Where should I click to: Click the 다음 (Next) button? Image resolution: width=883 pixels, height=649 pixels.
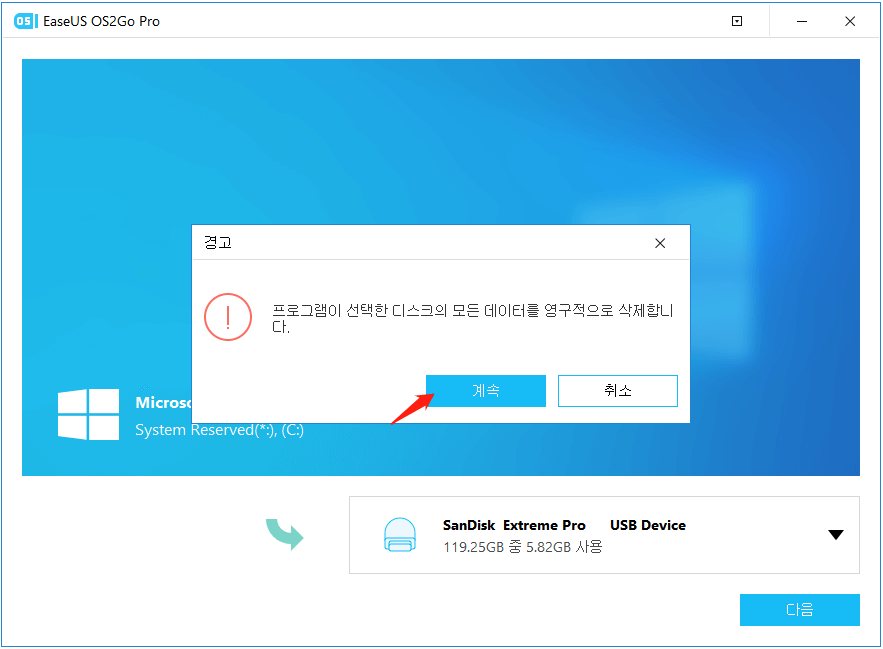[799, 610]
